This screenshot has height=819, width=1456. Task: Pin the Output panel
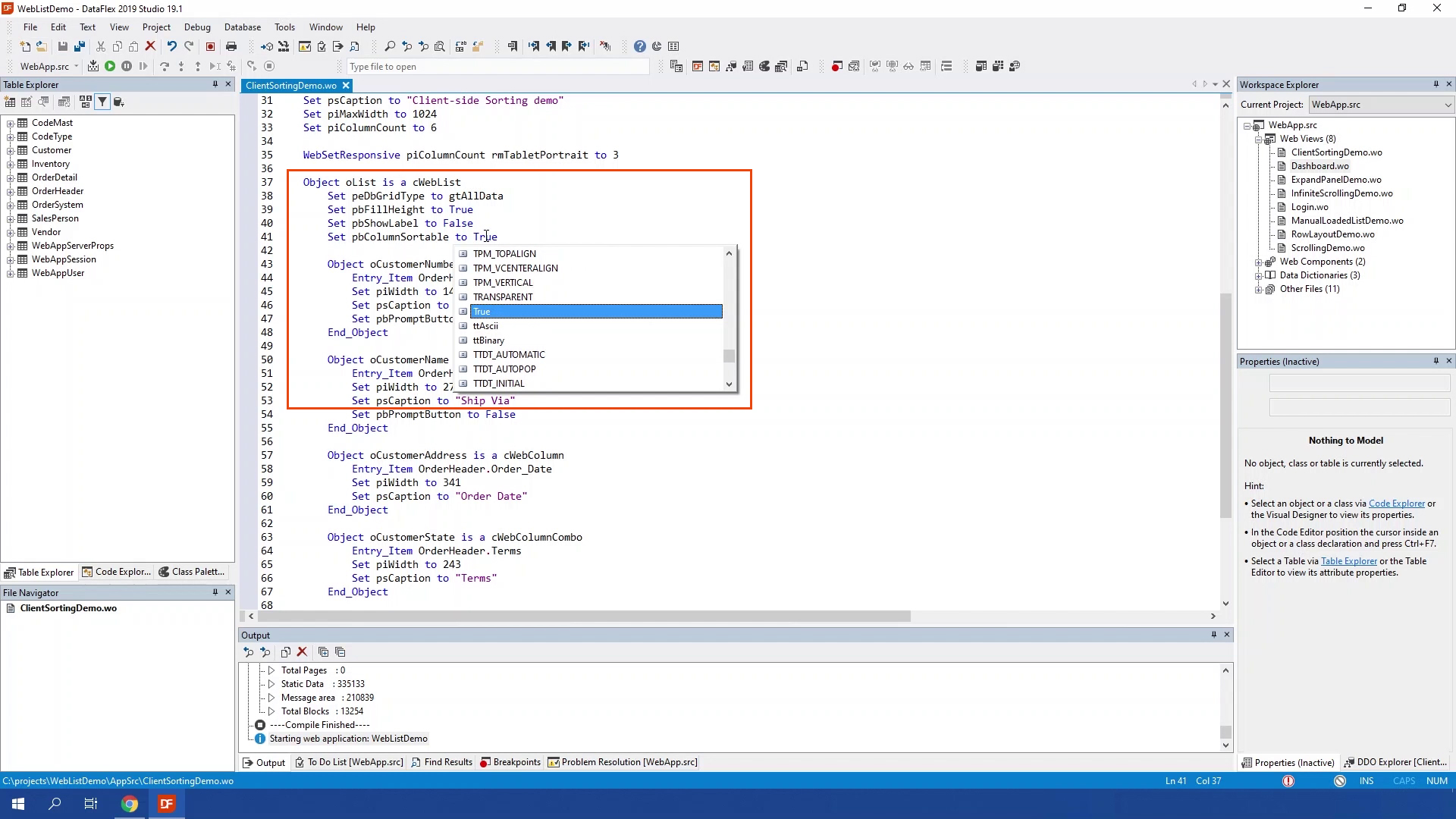[1213, 635]
